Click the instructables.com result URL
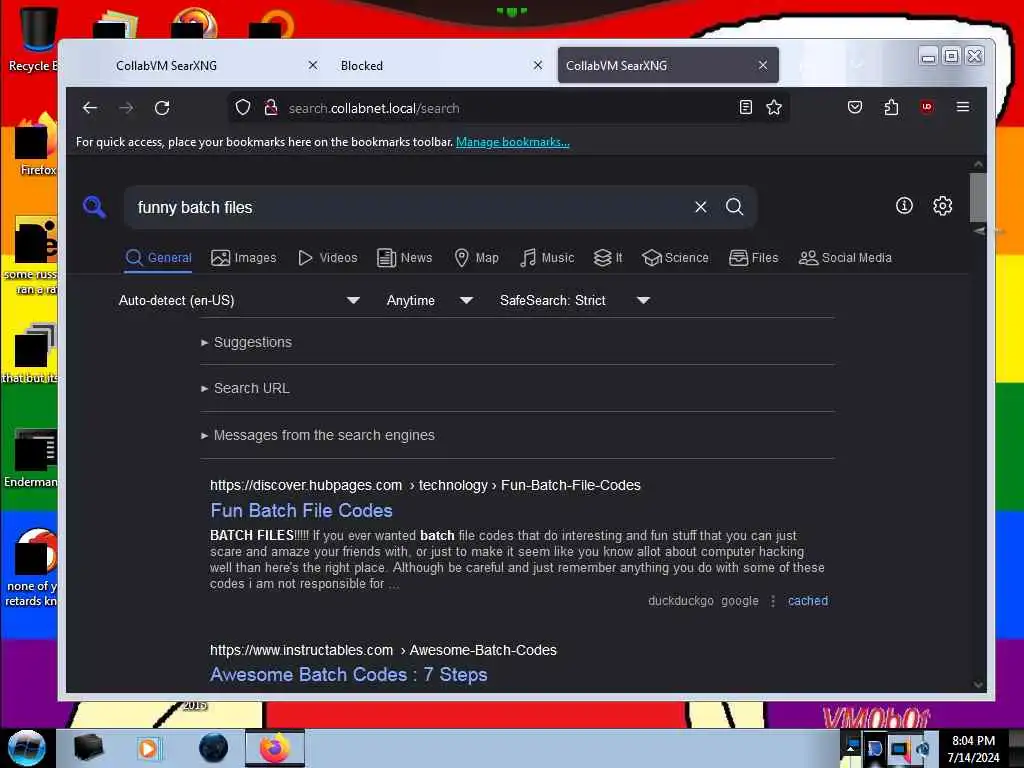This screenshot has height=768, width=1024. coord(383,650)
